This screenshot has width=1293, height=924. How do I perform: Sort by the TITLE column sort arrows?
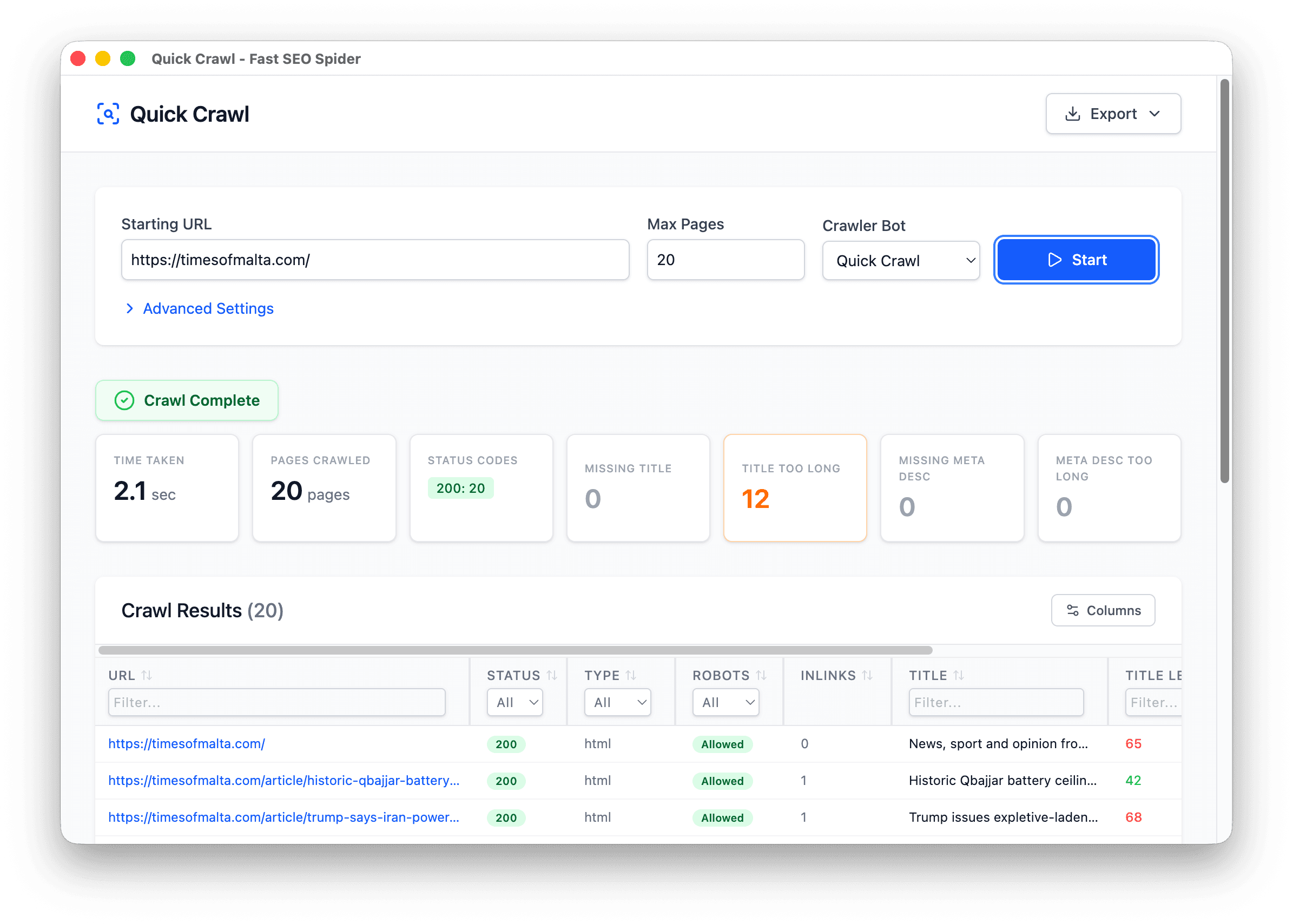(x=959, y=675)
